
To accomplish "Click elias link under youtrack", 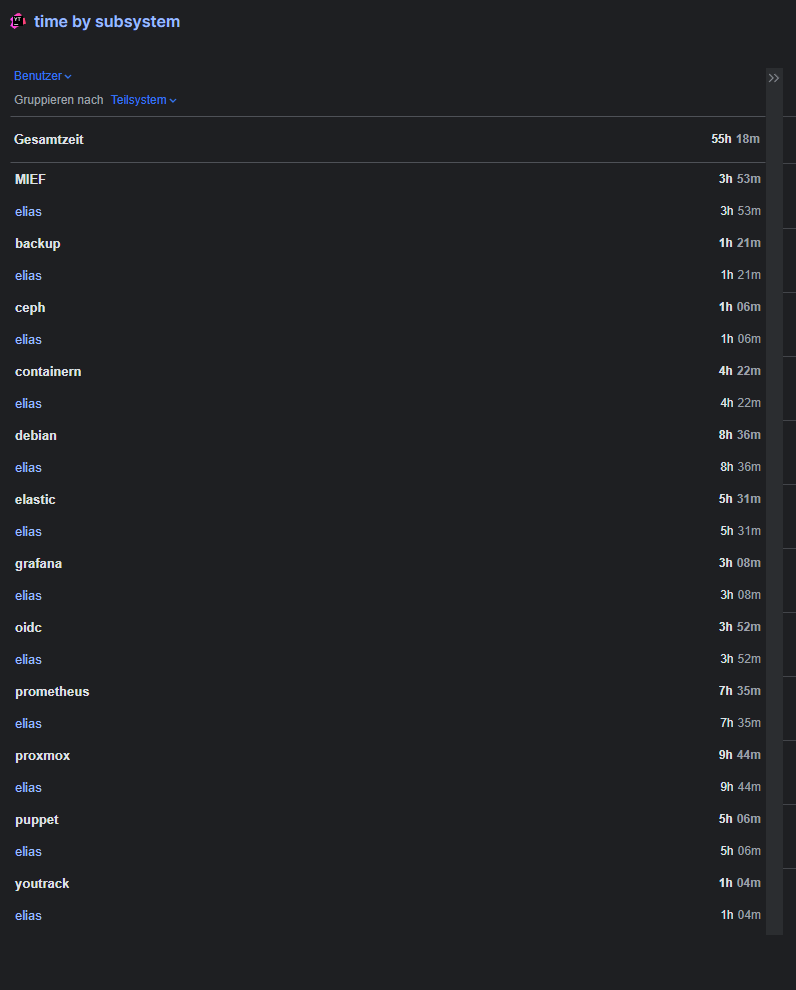I will 28,916.
